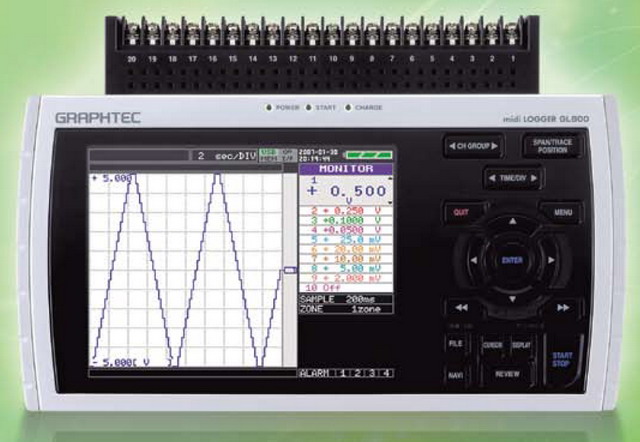
Task: Click terminal screw numbered 20
Action: (x=132, y=33)
